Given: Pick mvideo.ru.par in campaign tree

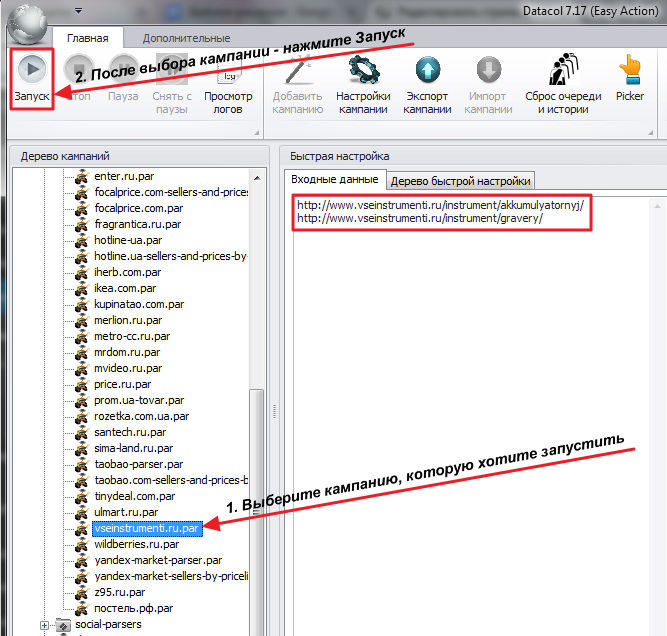Looking at the screenshot, I should [128, 368].
